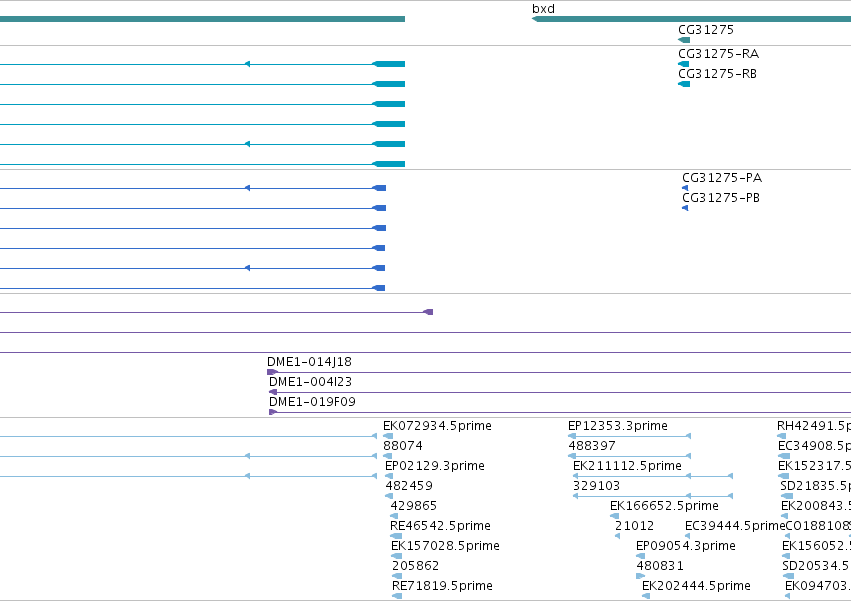Click the EP02129.3prime EST glyph
Viewport: 851px width, 601px height.
(389, 476)
